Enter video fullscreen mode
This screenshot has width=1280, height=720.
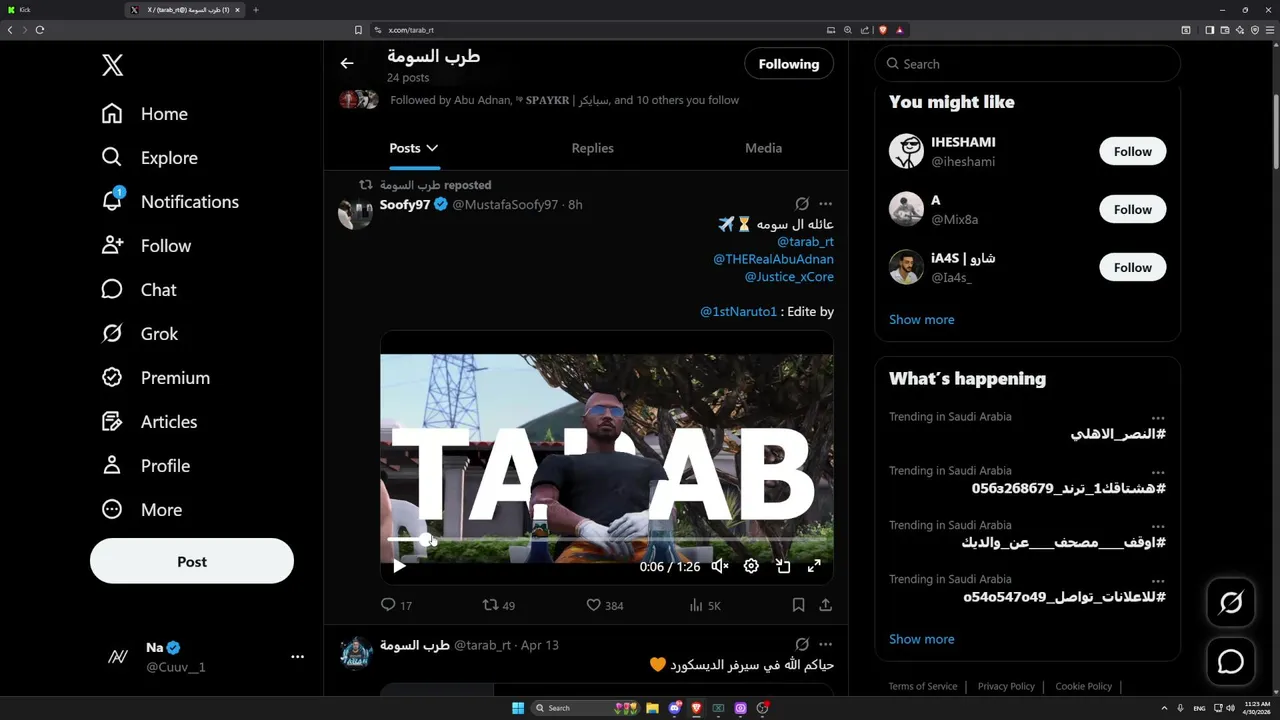[x=814, y=566]
